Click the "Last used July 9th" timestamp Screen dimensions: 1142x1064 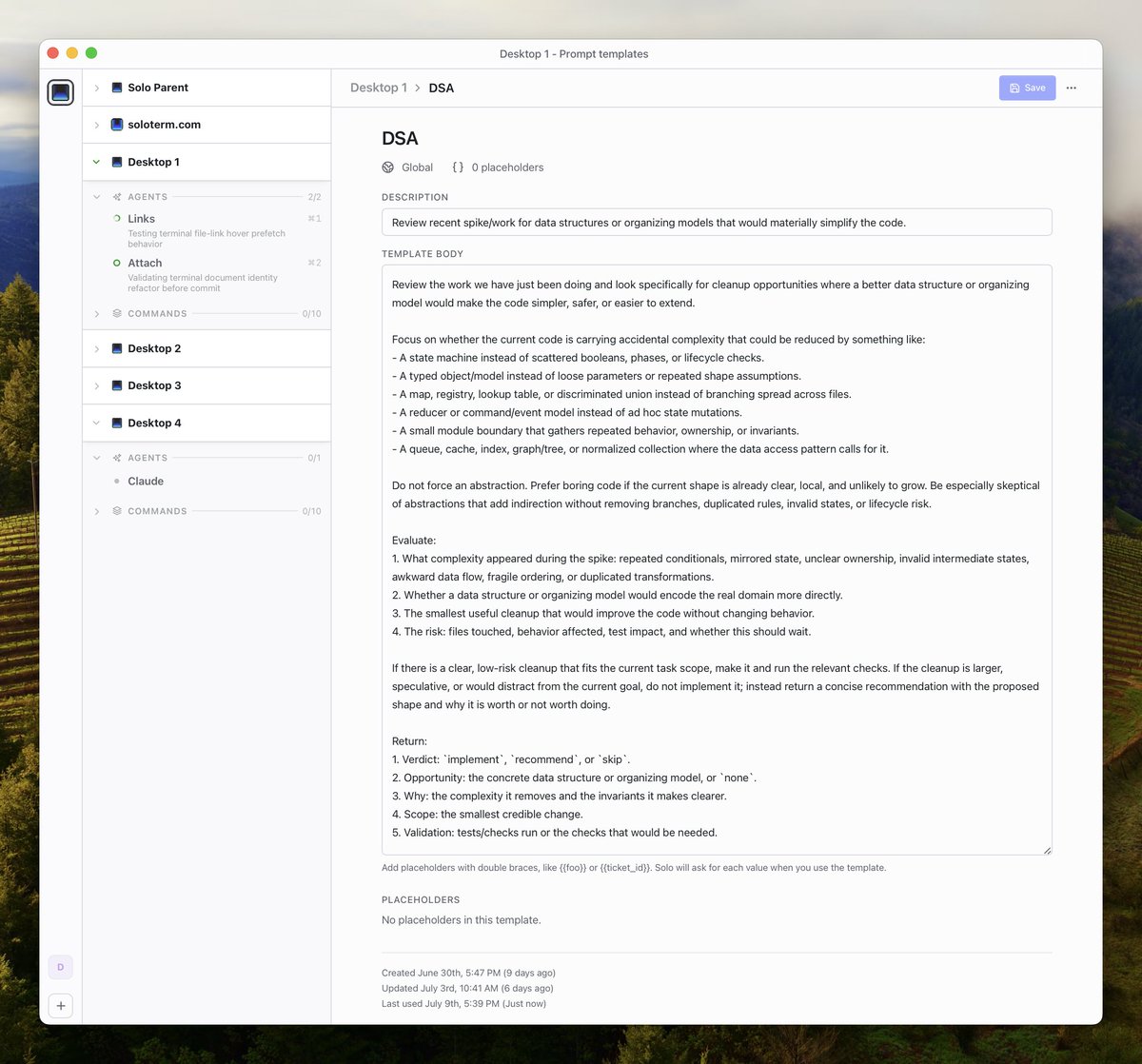[x=463, y=1003]
